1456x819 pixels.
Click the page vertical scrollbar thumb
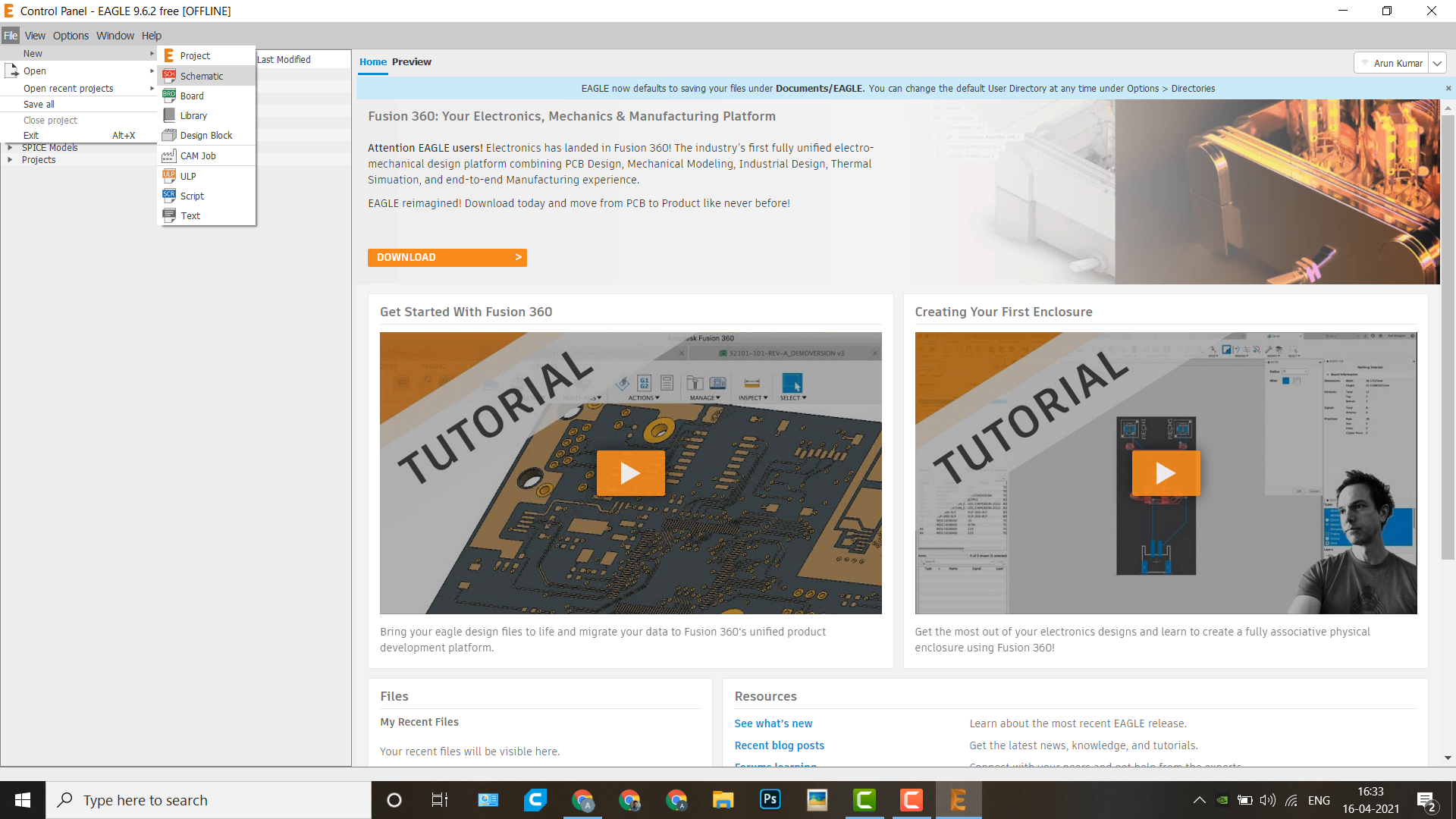[1448, 337]
